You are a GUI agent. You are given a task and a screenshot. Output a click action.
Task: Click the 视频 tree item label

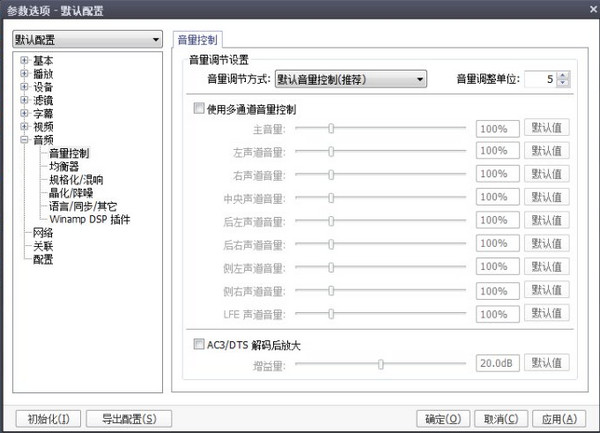point(43,127)
